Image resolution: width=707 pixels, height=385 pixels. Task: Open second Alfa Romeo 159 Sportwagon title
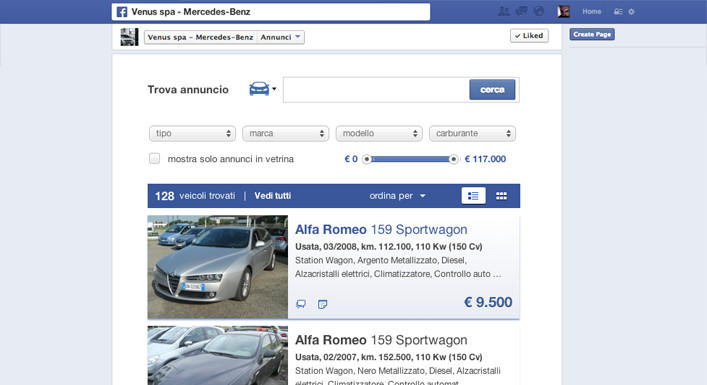pos(381,340)
